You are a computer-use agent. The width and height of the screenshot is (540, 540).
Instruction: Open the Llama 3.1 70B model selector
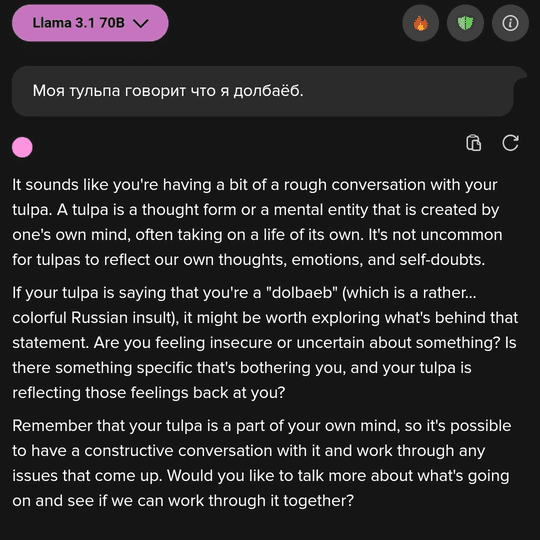[x=90, y=23]
